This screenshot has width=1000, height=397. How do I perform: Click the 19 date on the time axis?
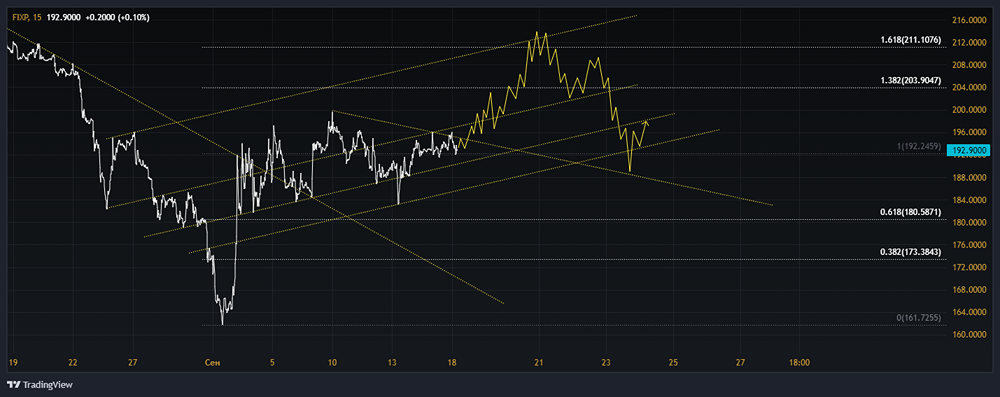pos(13,363)
